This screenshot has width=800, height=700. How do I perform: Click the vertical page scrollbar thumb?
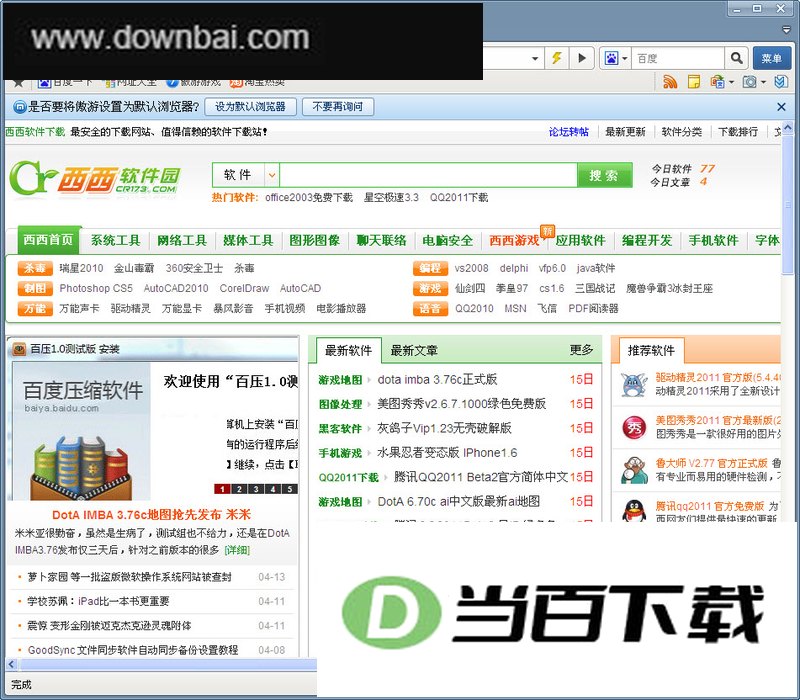pyautogui.click(x=788, y=205)
